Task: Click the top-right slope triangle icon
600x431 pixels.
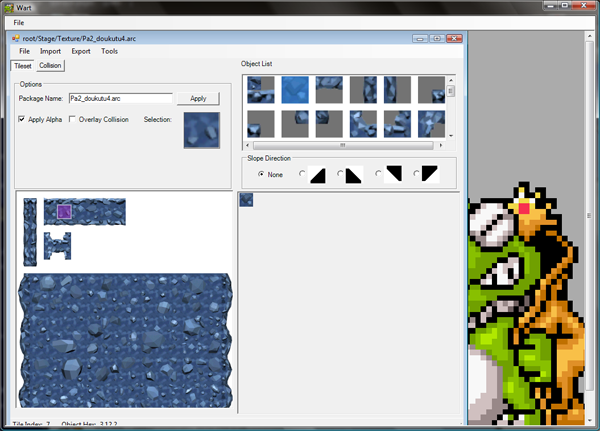Action: pyautogui.click(x=394, y=174)
